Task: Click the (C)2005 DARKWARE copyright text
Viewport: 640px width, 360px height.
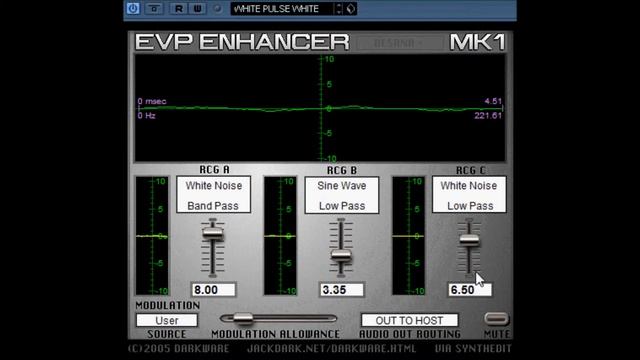Action: point(178,349)
